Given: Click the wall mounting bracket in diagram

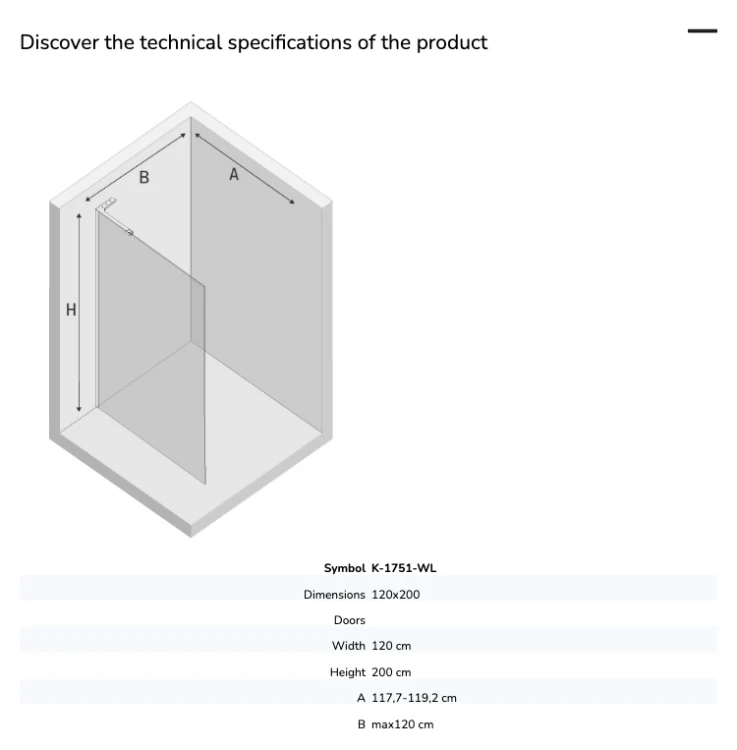Looking at the screenshot, I should click(x=107, y=204).
